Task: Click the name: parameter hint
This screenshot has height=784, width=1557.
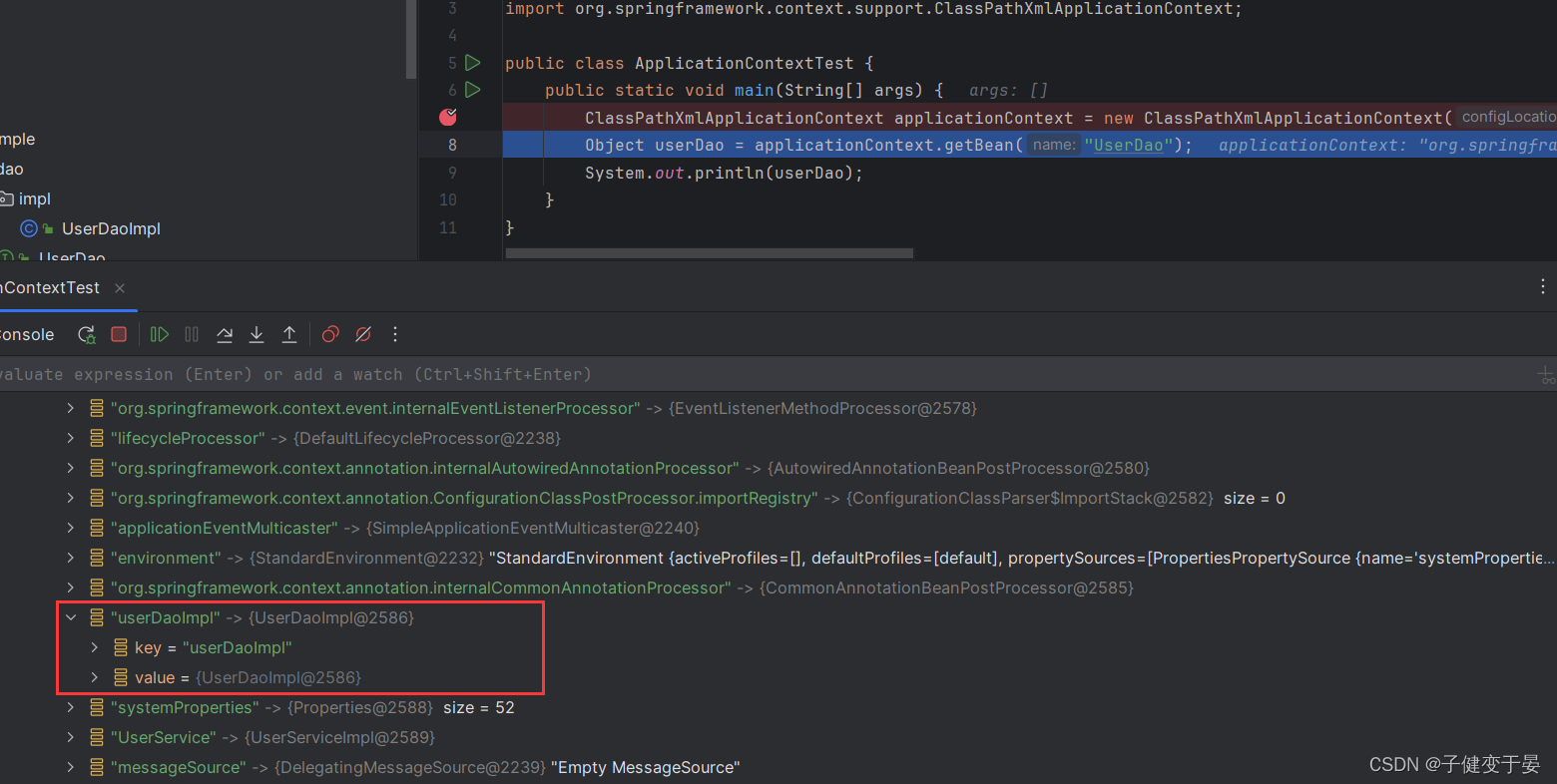Action: [1054, 145]
